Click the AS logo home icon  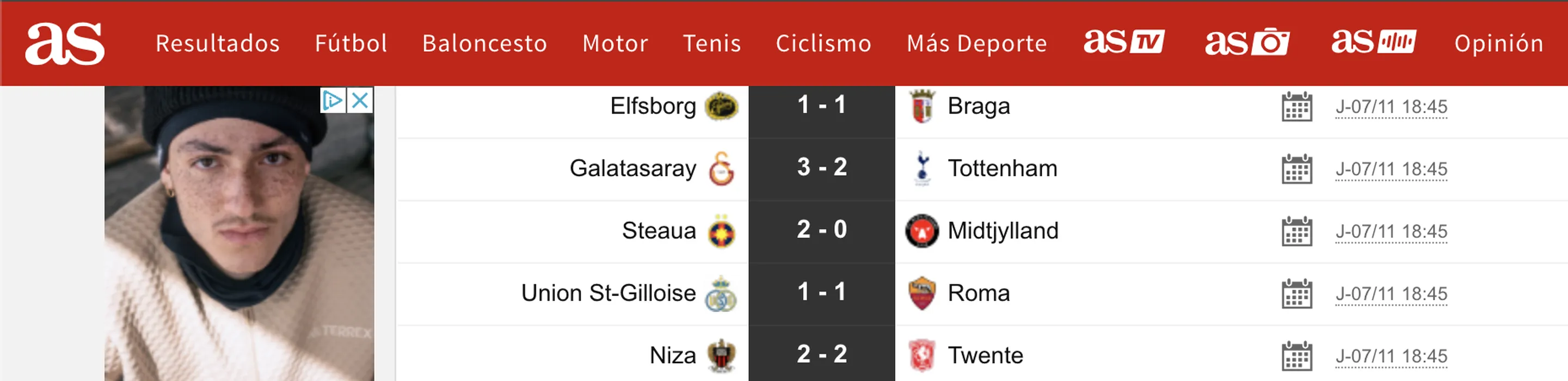(x=65, y=43)
